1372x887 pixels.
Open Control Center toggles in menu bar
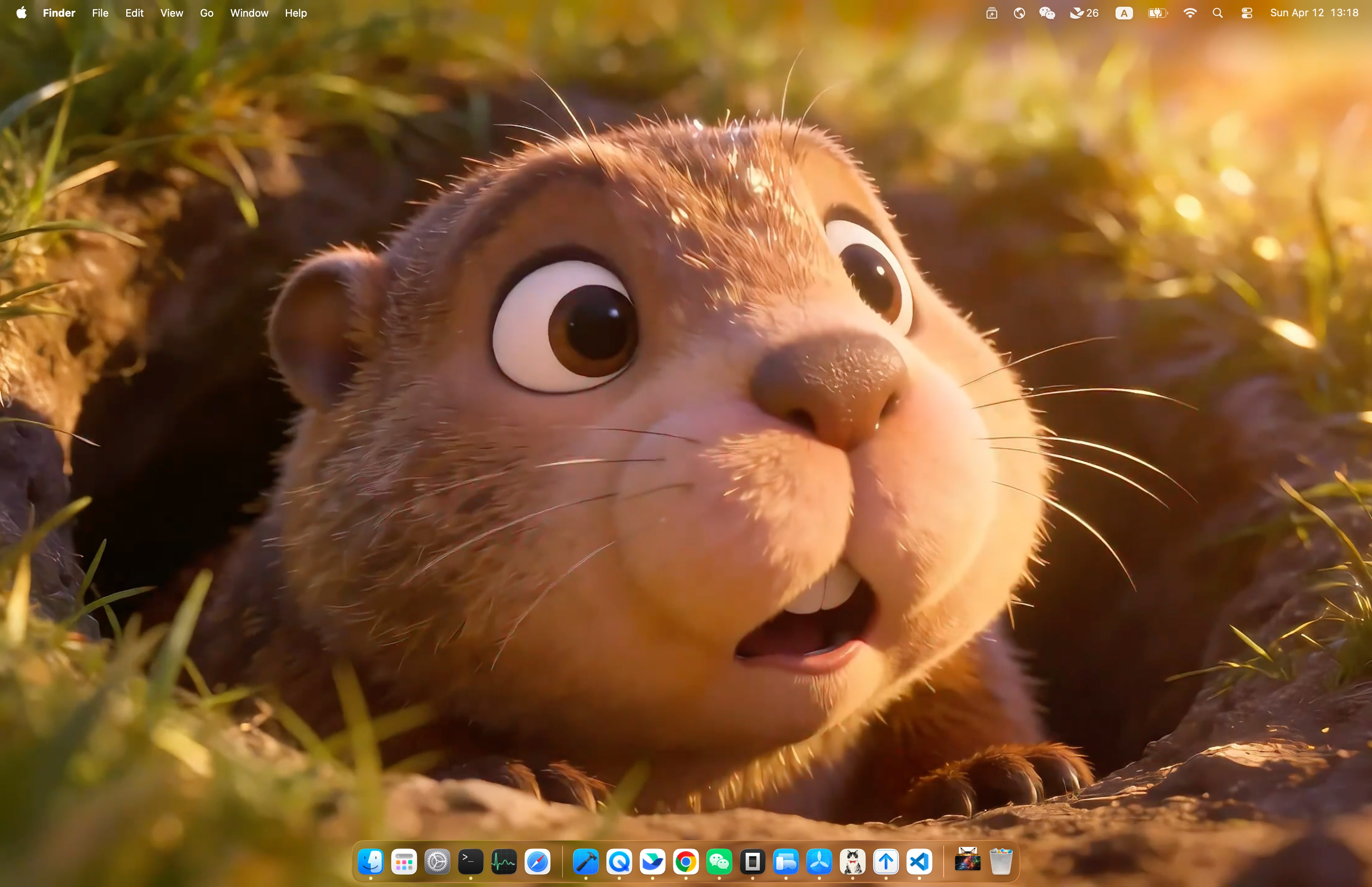(1247, 13)
